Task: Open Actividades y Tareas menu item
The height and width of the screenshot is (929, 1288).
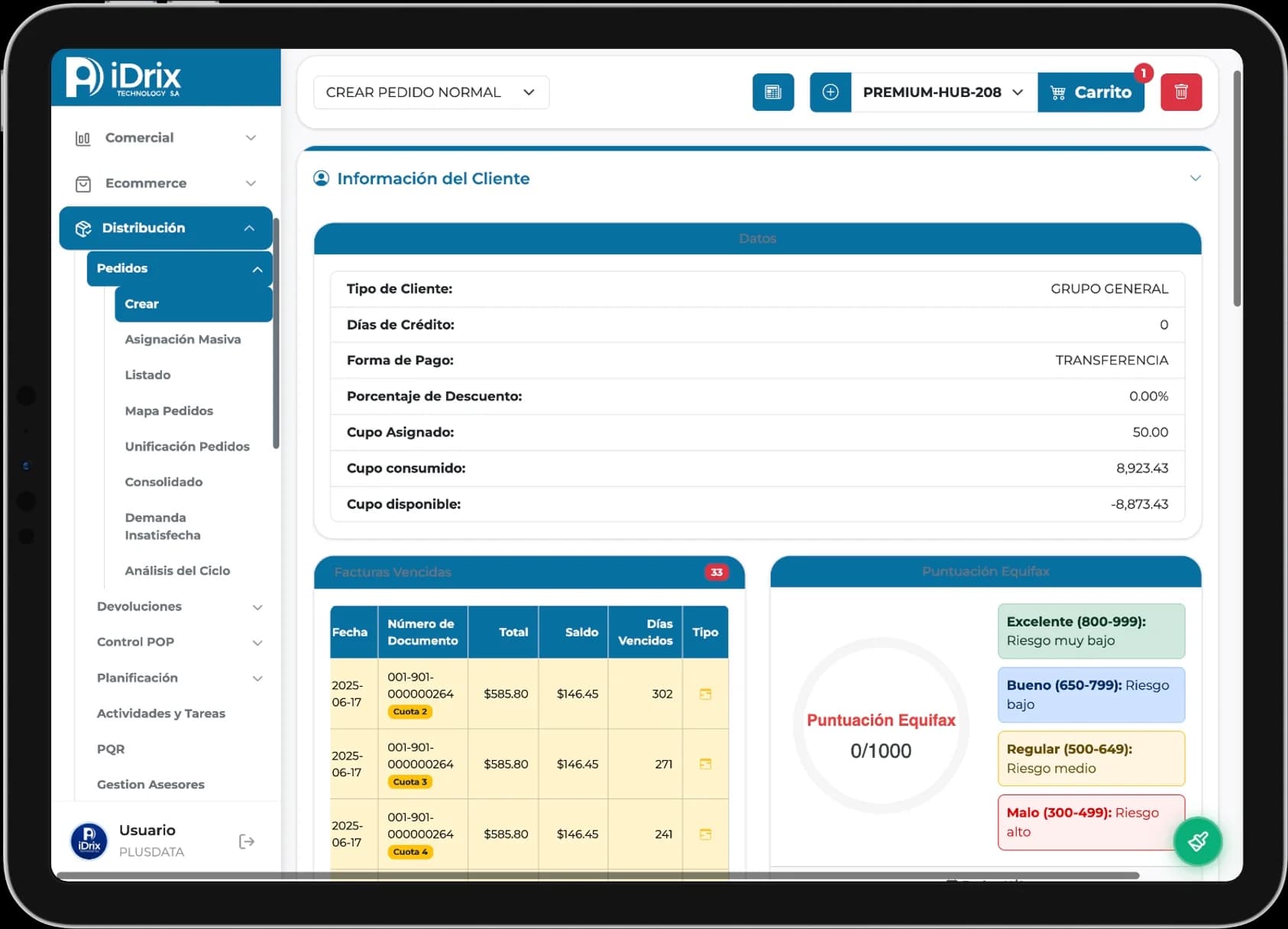Action: click(161, 714)
